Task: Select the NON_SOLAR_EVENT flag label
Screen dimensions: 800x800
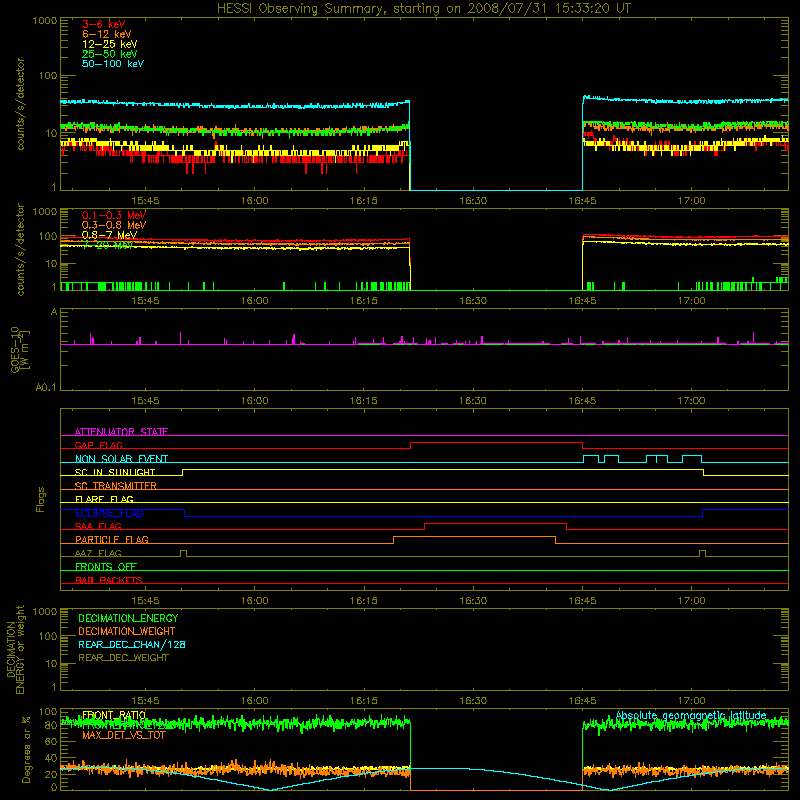Action: 121,459
